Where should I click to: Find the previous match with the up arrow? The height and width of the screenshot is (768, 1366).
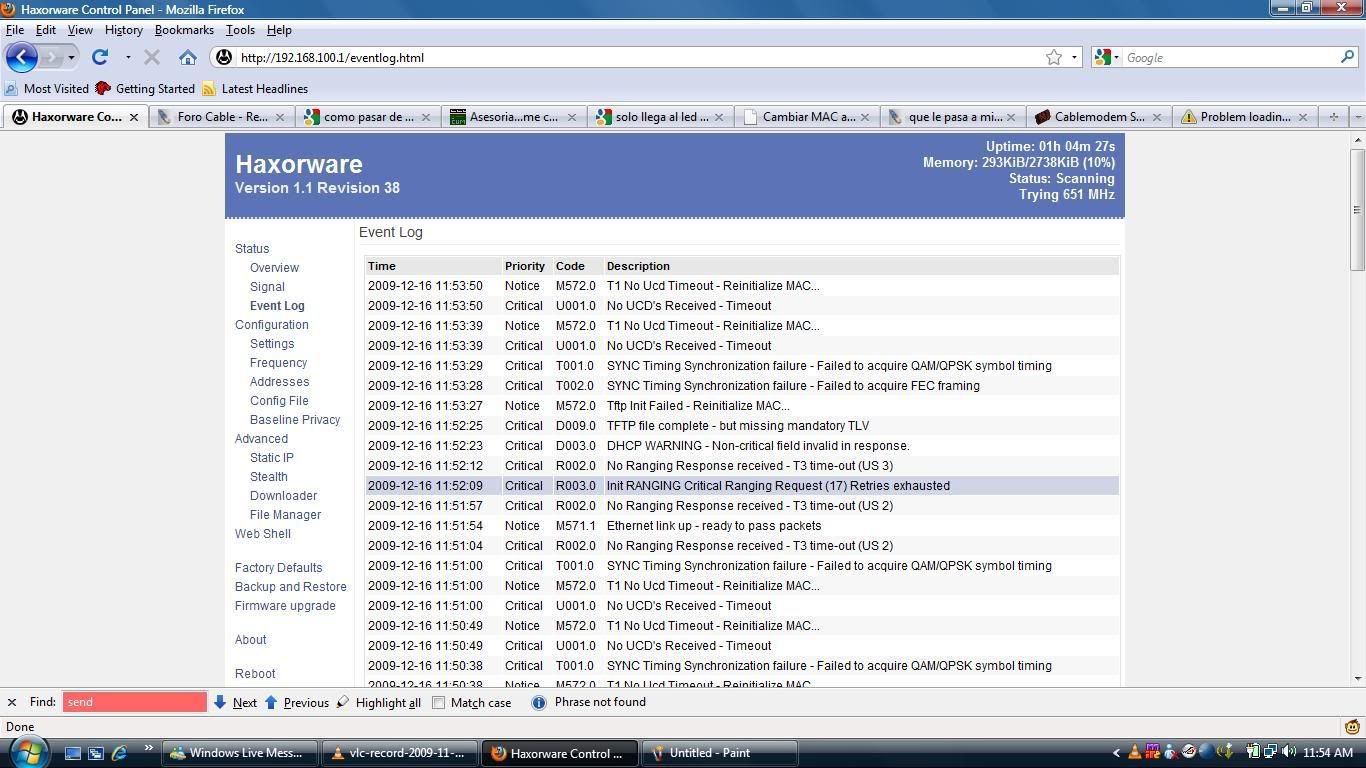click(x=271, y=702)
